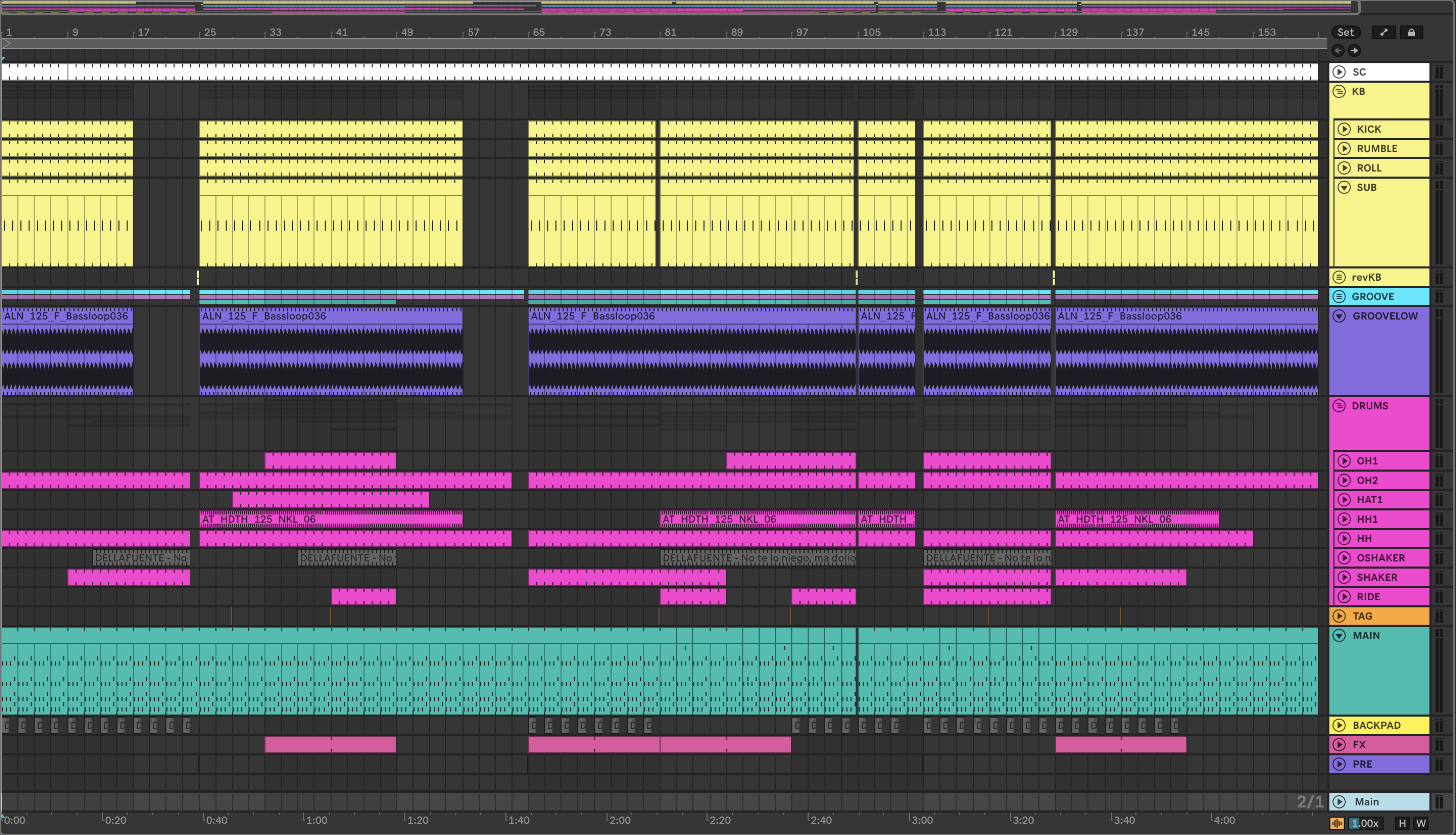Viewport: 1456px width, 835px height.
Task: Click the Set locator button
Action: click(x=1345, y=32)
